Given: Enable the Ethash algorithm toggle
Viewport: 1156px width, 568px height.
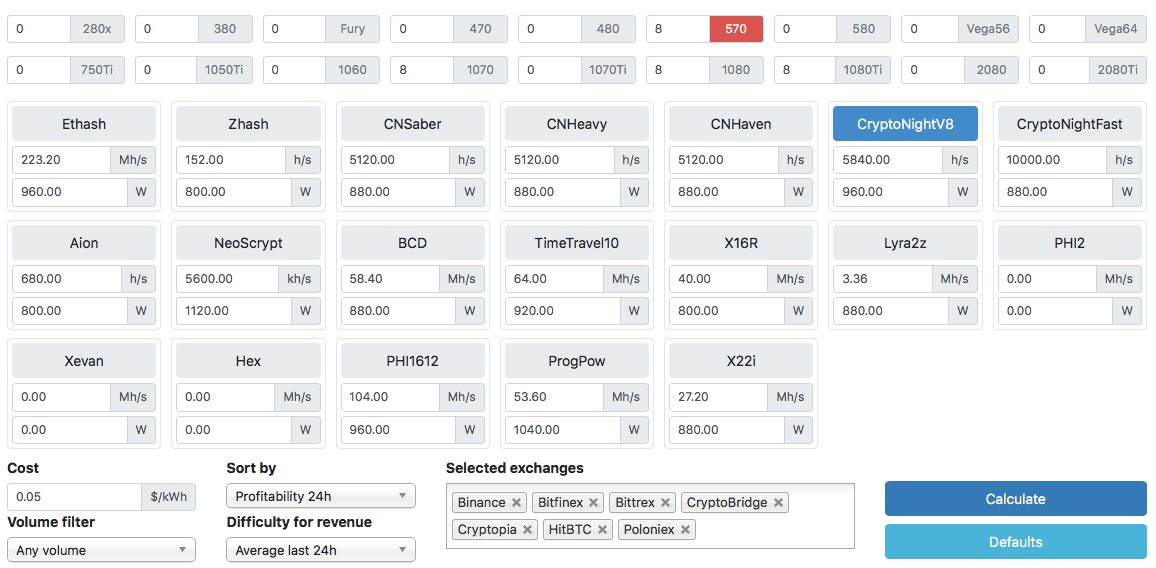Looking at the screenshot, I should pos(84,124).
